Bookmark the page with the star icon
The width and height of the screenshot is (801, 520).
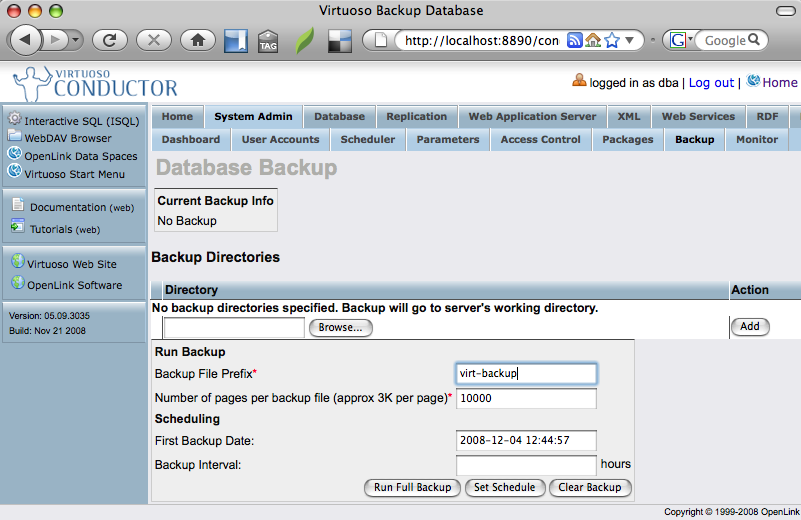[610, 41]
